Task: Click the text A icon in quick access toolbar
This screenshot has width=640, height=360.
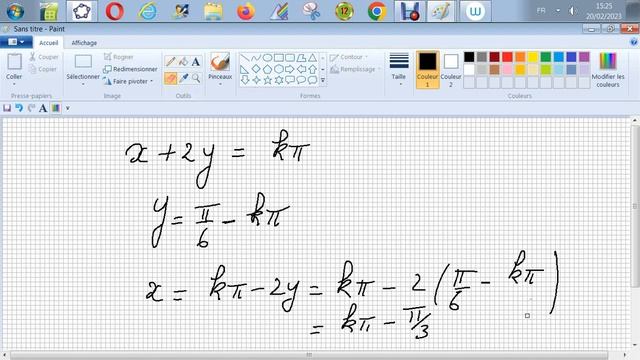Action: click(x=43, y=108)
